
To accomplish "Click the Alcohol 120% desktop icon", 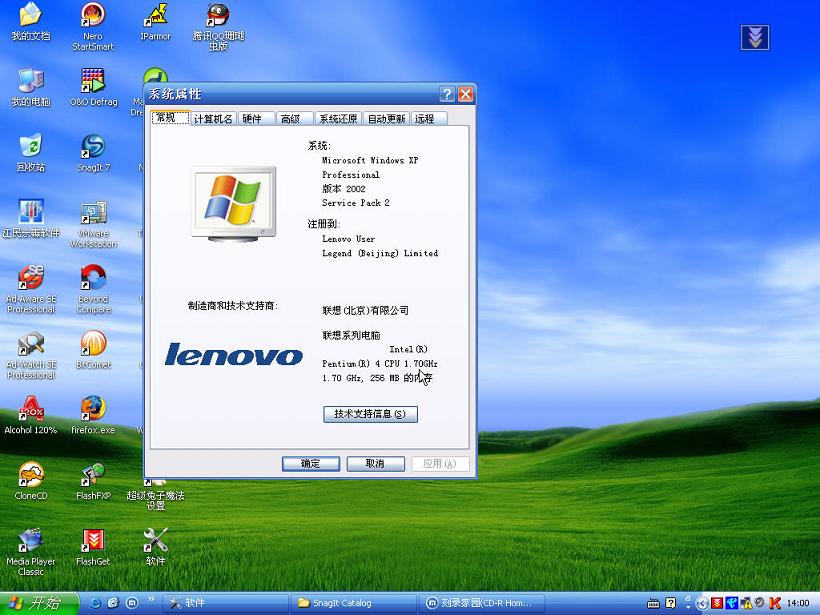I will [31, 415].
